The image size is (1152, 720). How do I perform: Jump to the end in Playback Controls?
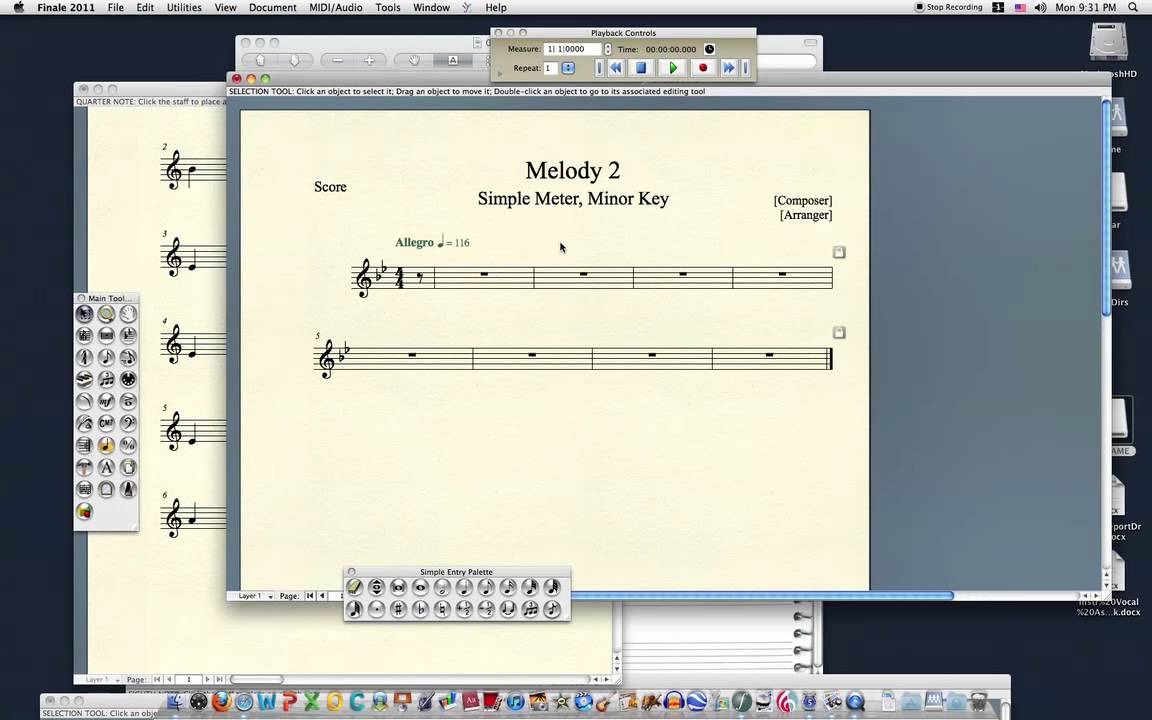pyautogui.click(x=746, y=68)
